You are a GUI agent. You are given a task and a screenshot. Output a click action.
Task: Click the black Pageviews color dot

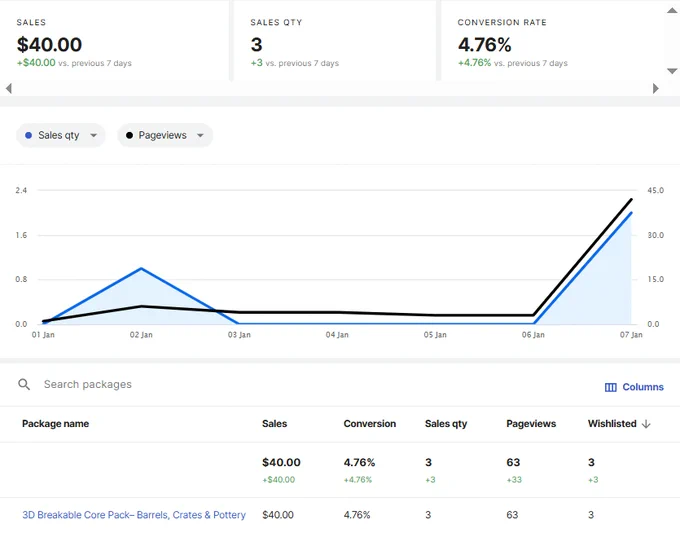(129, 135)
